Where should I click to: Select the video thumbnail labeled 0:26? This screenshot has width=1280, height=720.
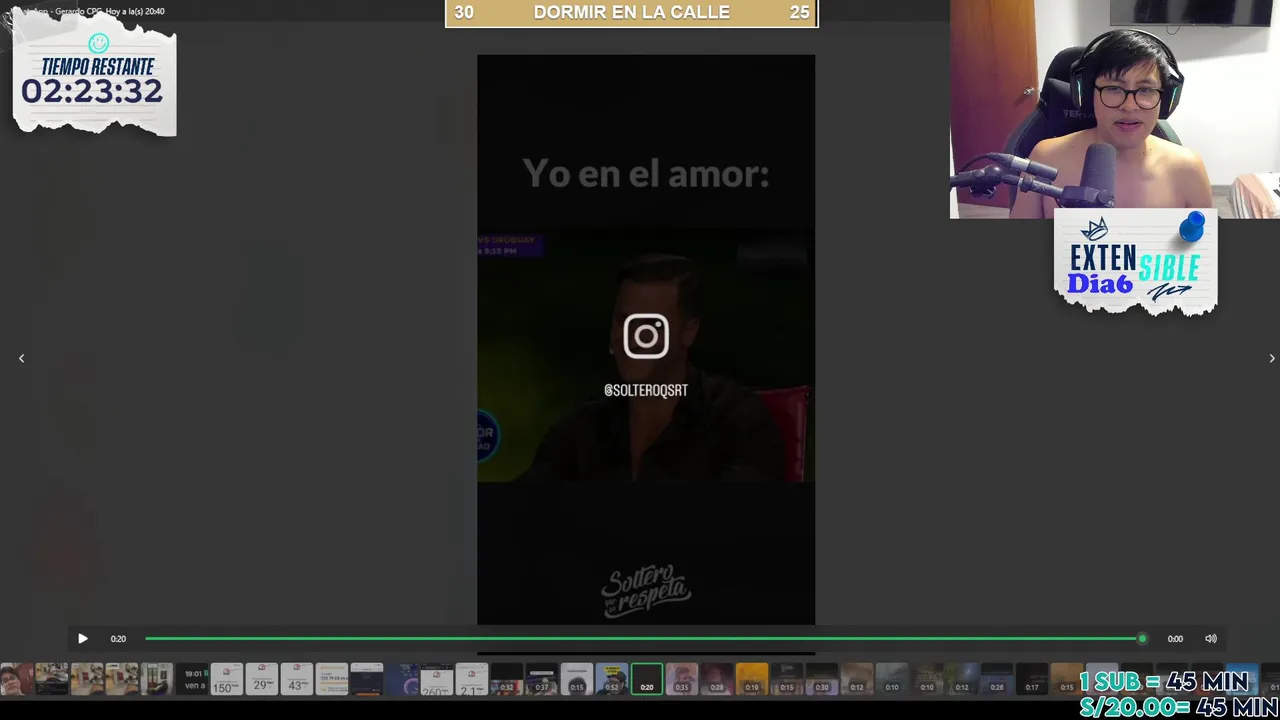tap(997, 679)
